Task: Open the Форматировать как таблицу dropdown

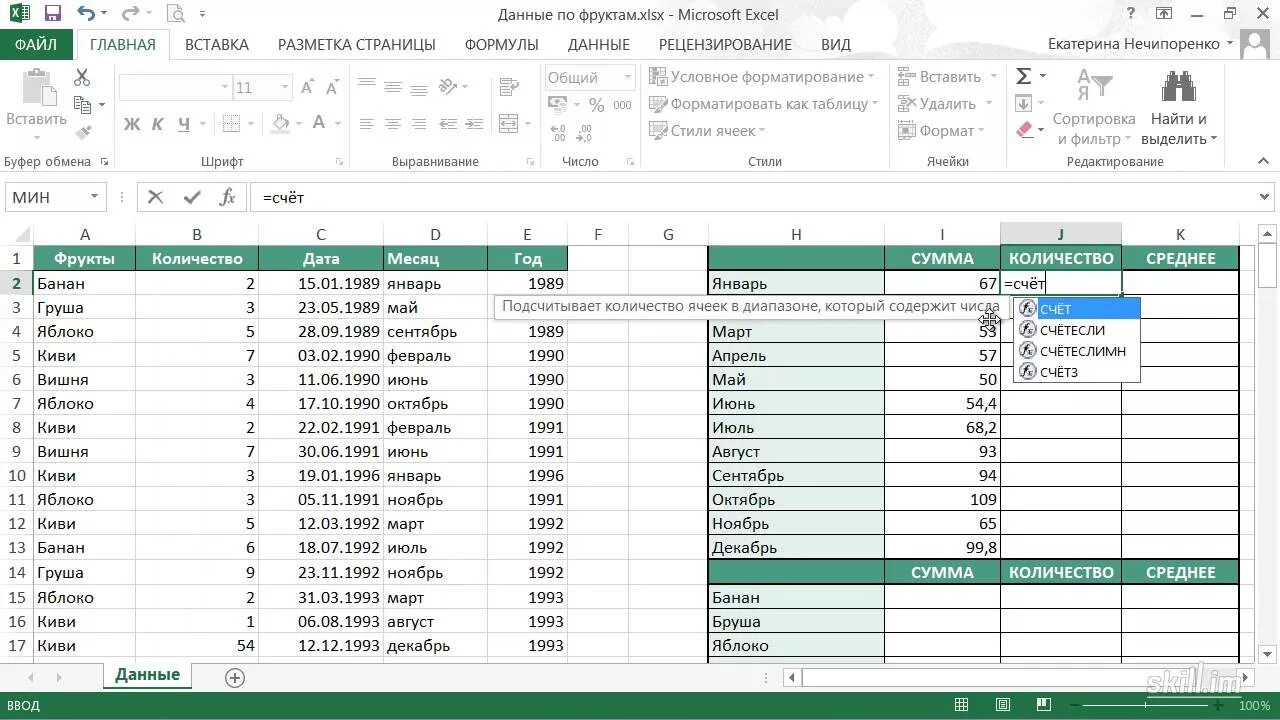Action: [764, 104]
